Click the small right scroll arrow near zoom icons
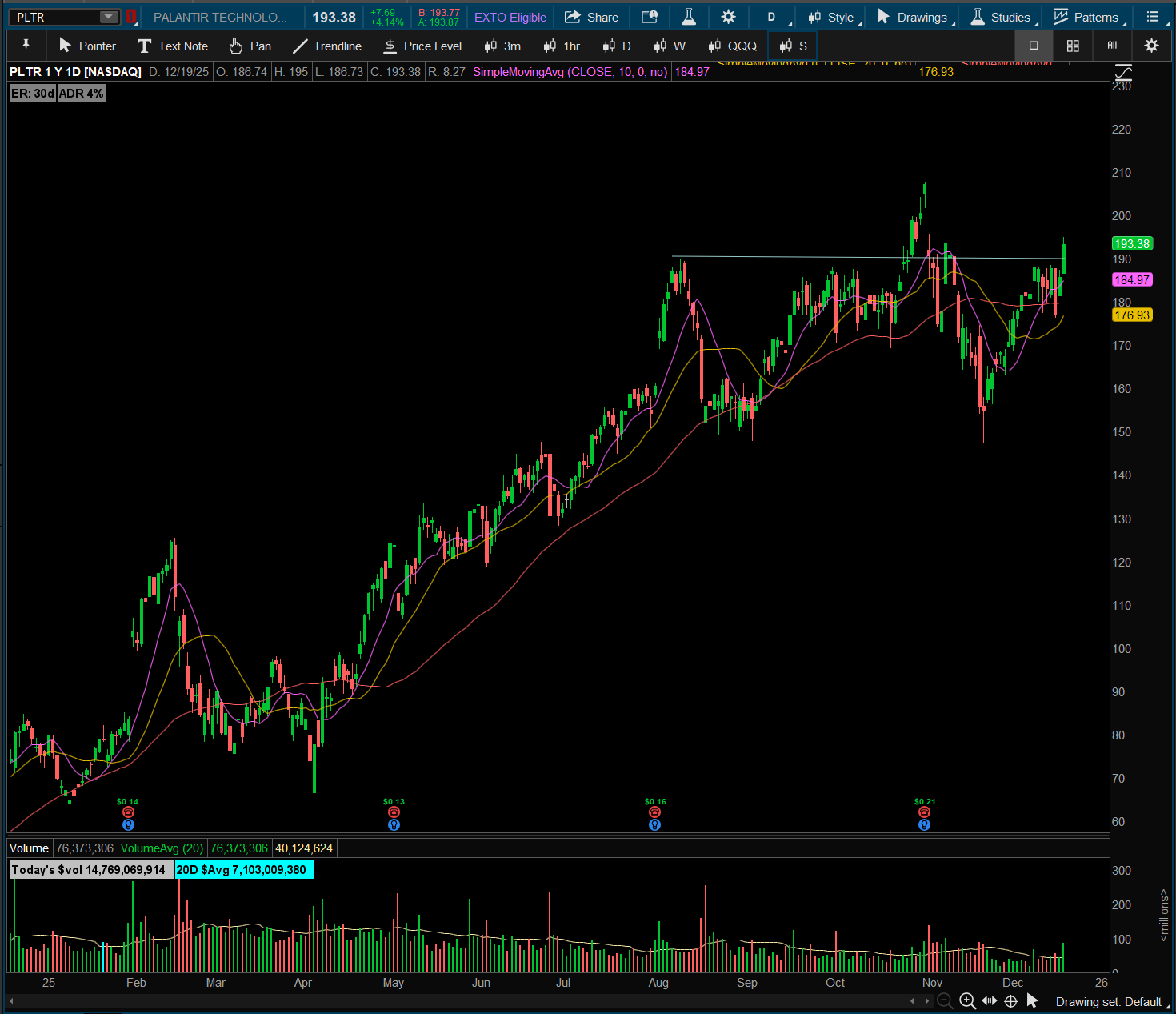This screenshot has height=1014, width=1176. [927, 1000]
